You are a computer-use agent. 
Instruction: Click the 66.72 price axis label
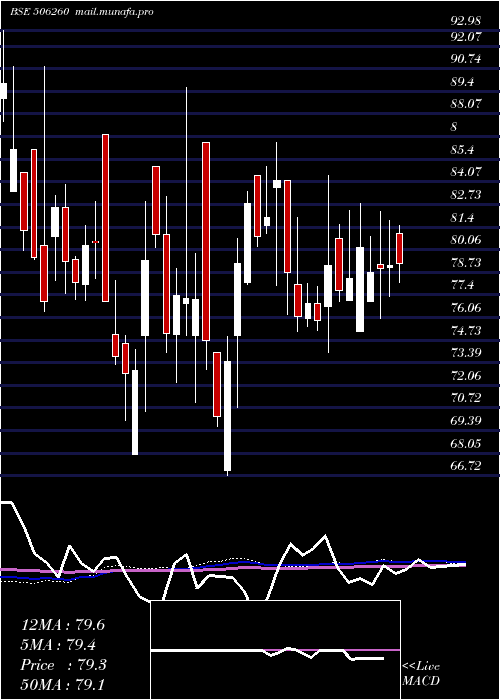click(466, 466)
